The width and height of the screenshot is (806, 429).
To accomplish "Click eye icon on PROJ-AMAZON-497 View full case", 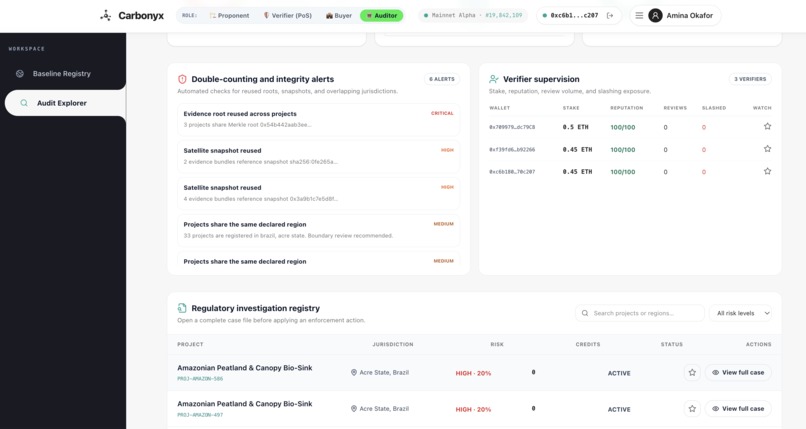I will pos(715,408).
